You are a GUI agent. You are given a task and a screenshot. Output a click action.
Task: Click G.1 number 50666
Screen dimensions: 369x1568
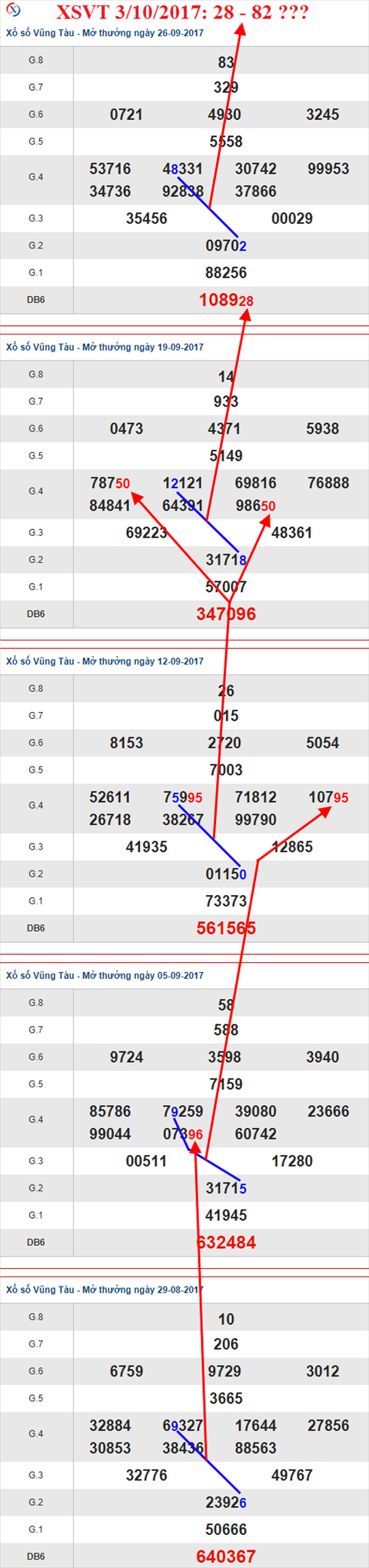click(x=226, y=1530)
